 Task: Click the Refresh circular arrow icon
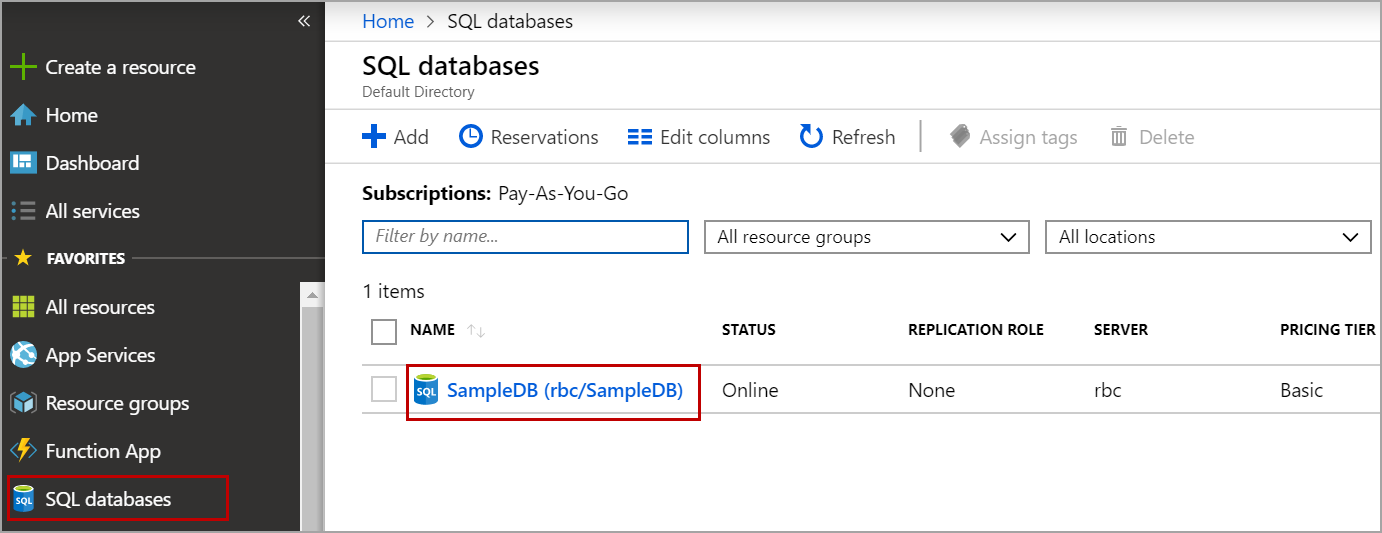811,137
